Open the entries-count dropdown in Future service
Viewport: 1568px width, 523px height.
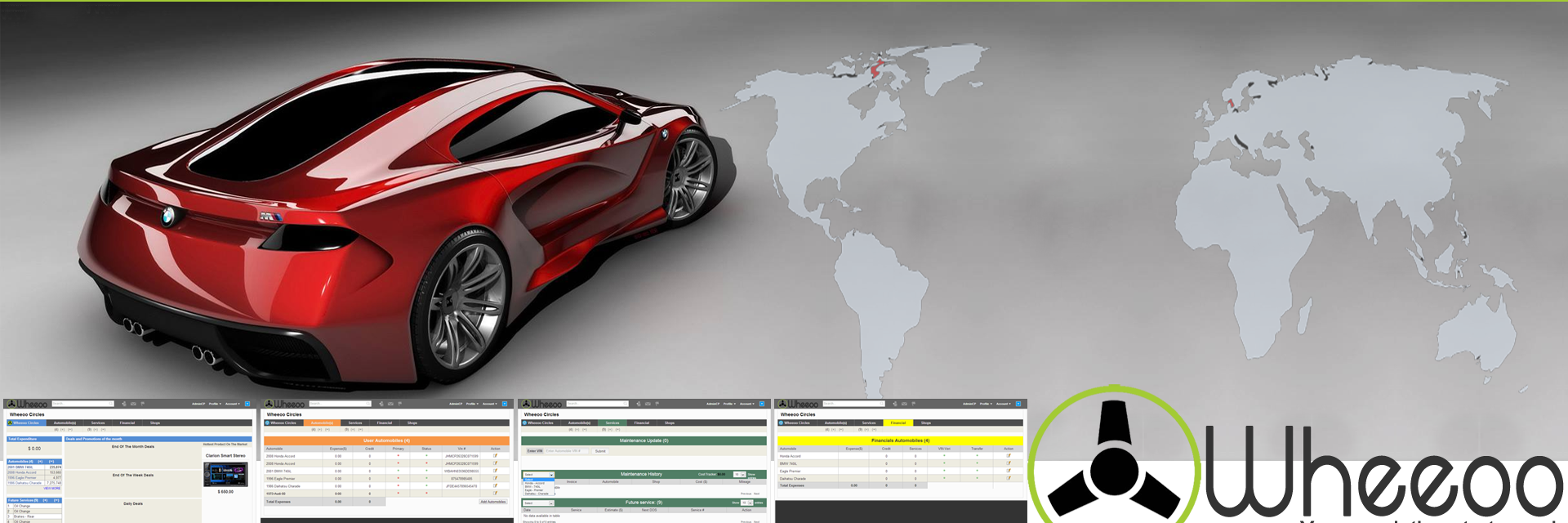point(747,503)
